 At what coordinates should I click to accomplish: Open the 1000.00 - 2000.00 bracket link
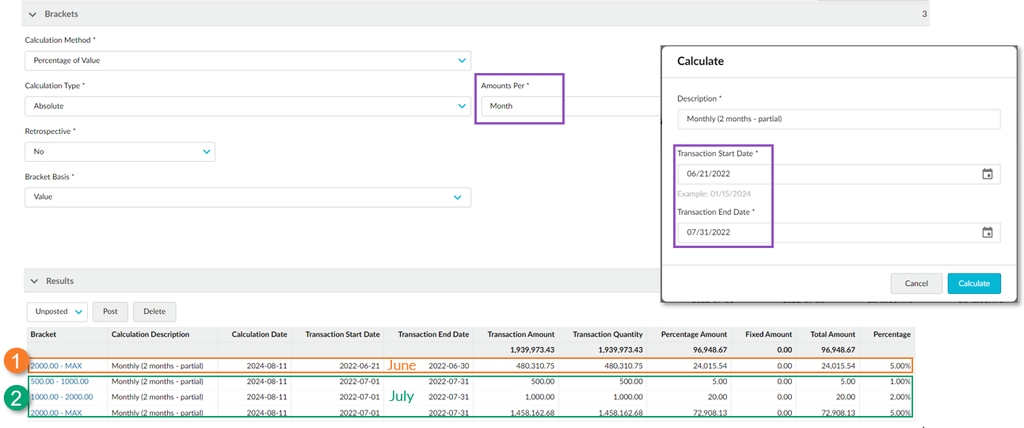tap(60, 397)
